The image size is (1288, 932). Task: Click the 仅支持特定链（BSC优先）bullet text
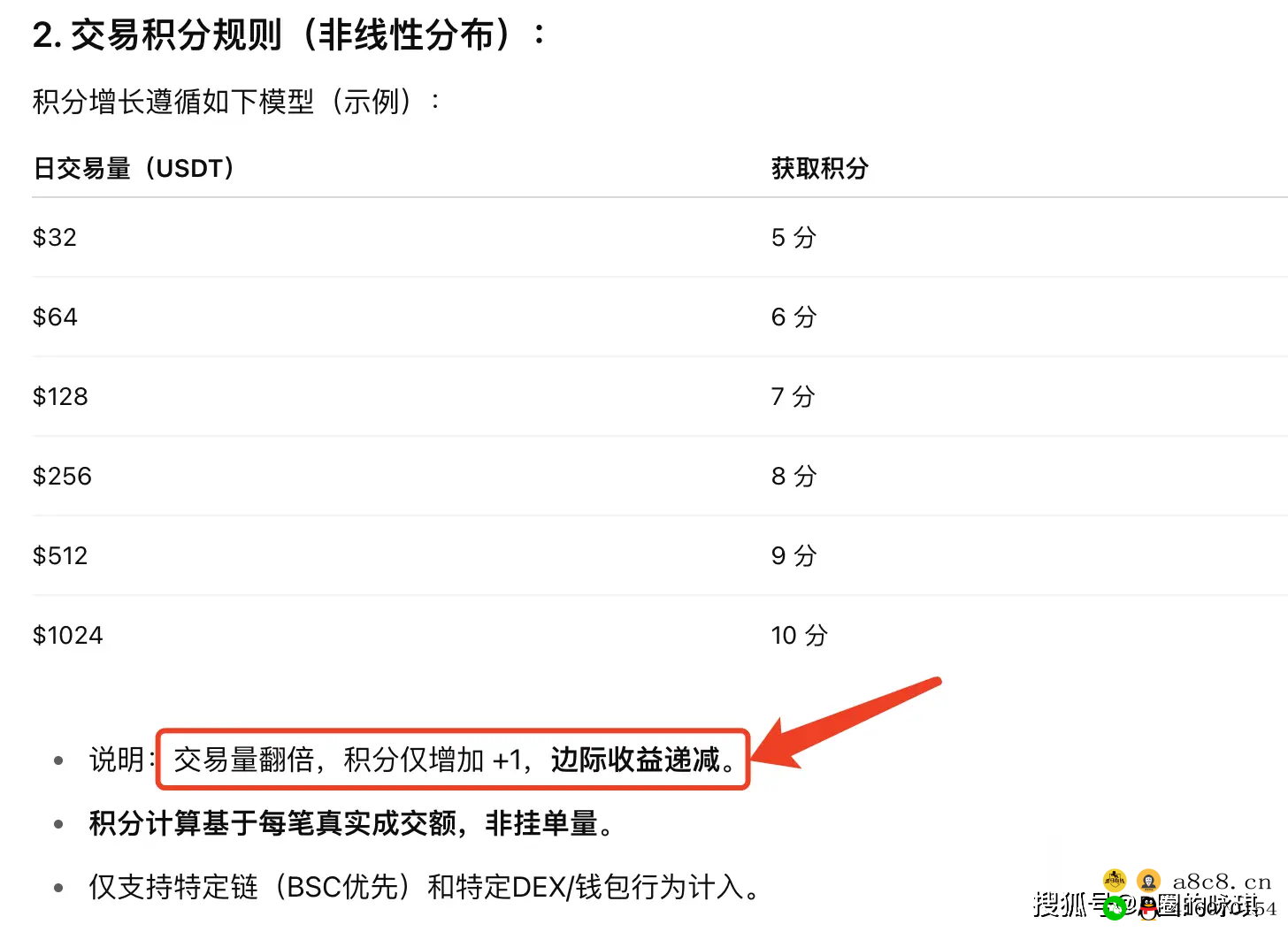[x=423, y=886]
